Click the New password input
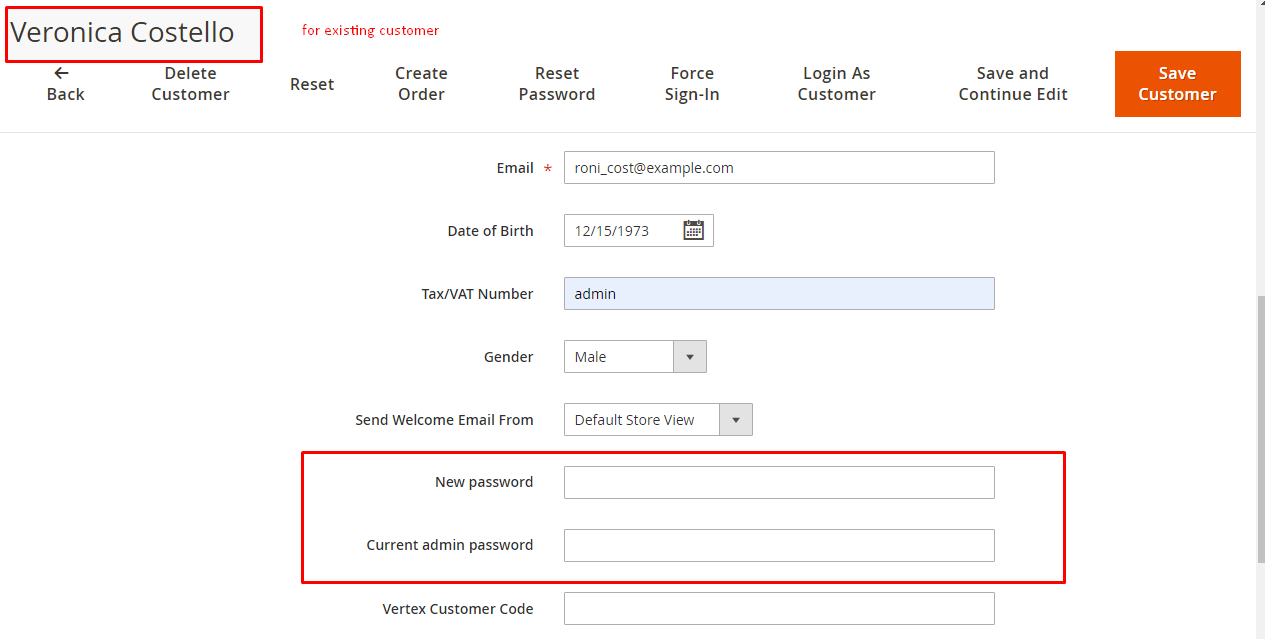Screen dimensions: 1265x639 pos(778,482)
